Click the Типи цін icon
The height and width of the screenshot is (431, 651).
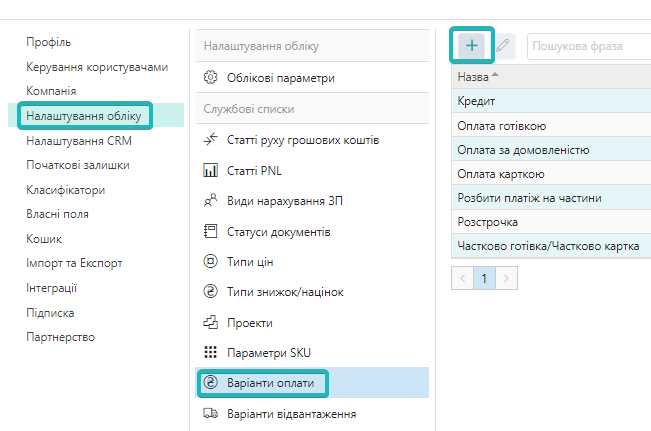(x=210, y=262)
